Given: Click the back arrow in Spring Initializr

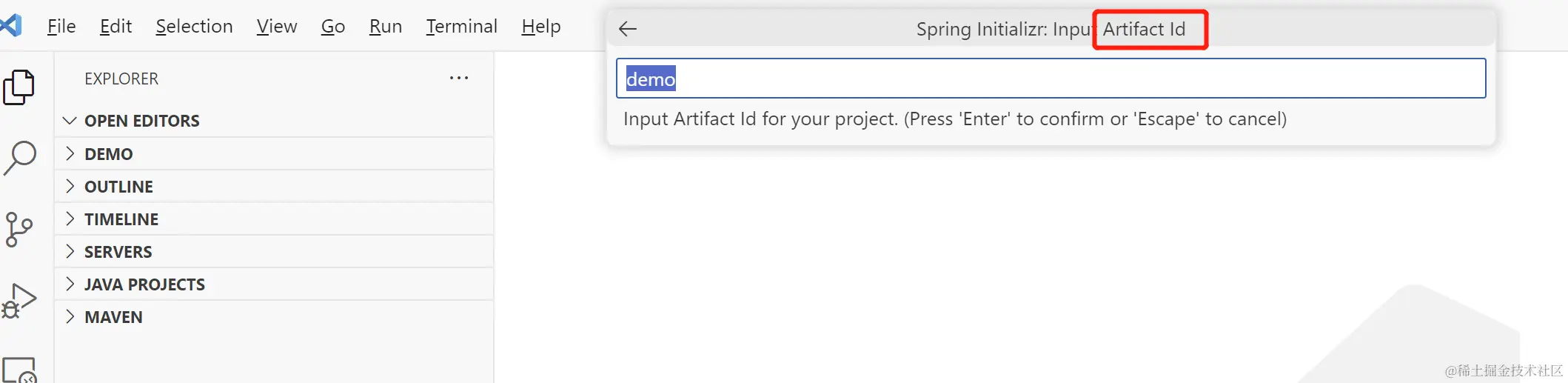Looking at the screenshot, I should pos(628,29).
